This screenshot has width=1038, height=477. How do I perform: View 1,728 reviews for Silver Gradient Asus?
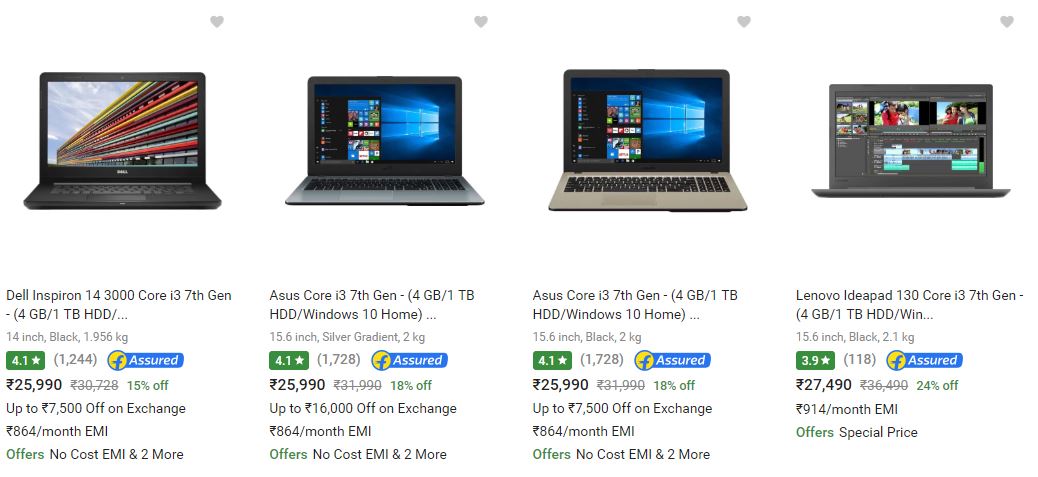[x=338, y=360]
